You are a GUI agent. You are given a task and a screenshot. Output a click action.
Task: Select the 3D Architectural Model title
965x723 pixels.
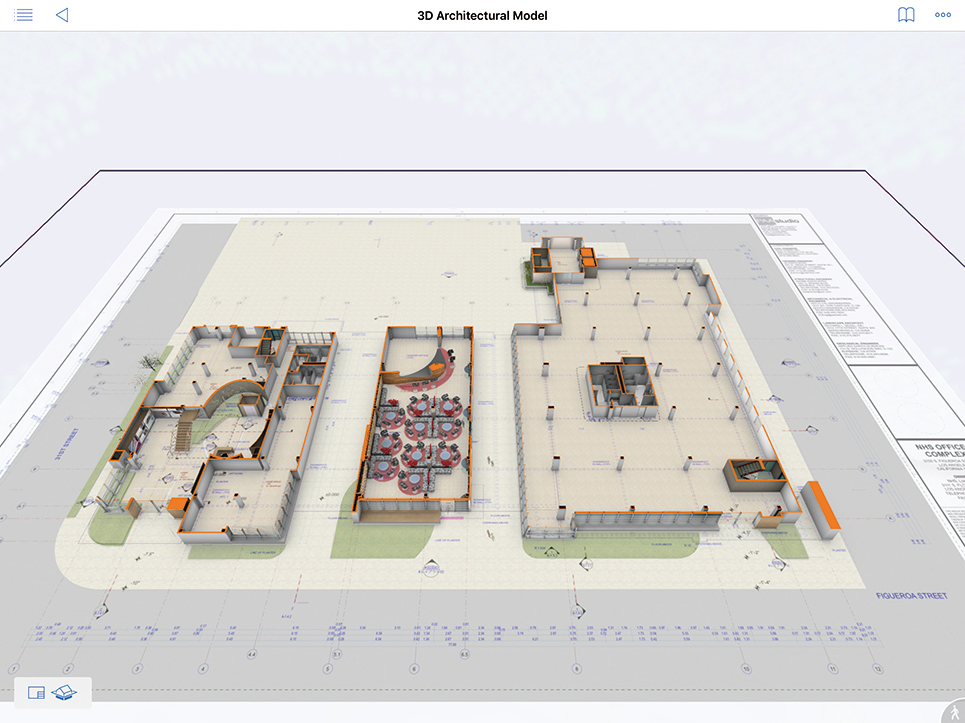pyautogui.click(x=482, y=15)
